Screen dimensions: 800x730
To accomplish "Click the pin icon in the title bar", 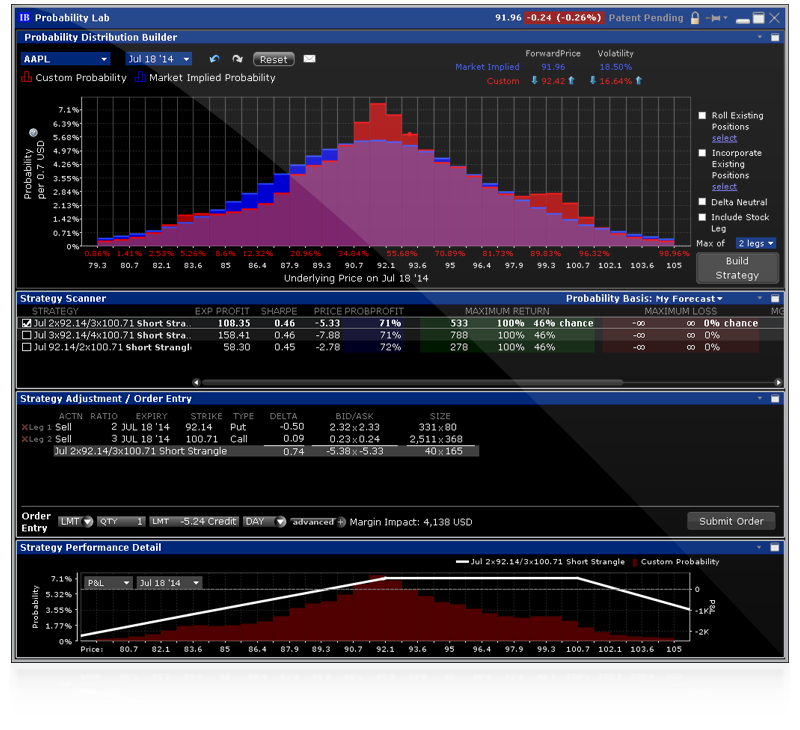I will click(x=714, y=18).
